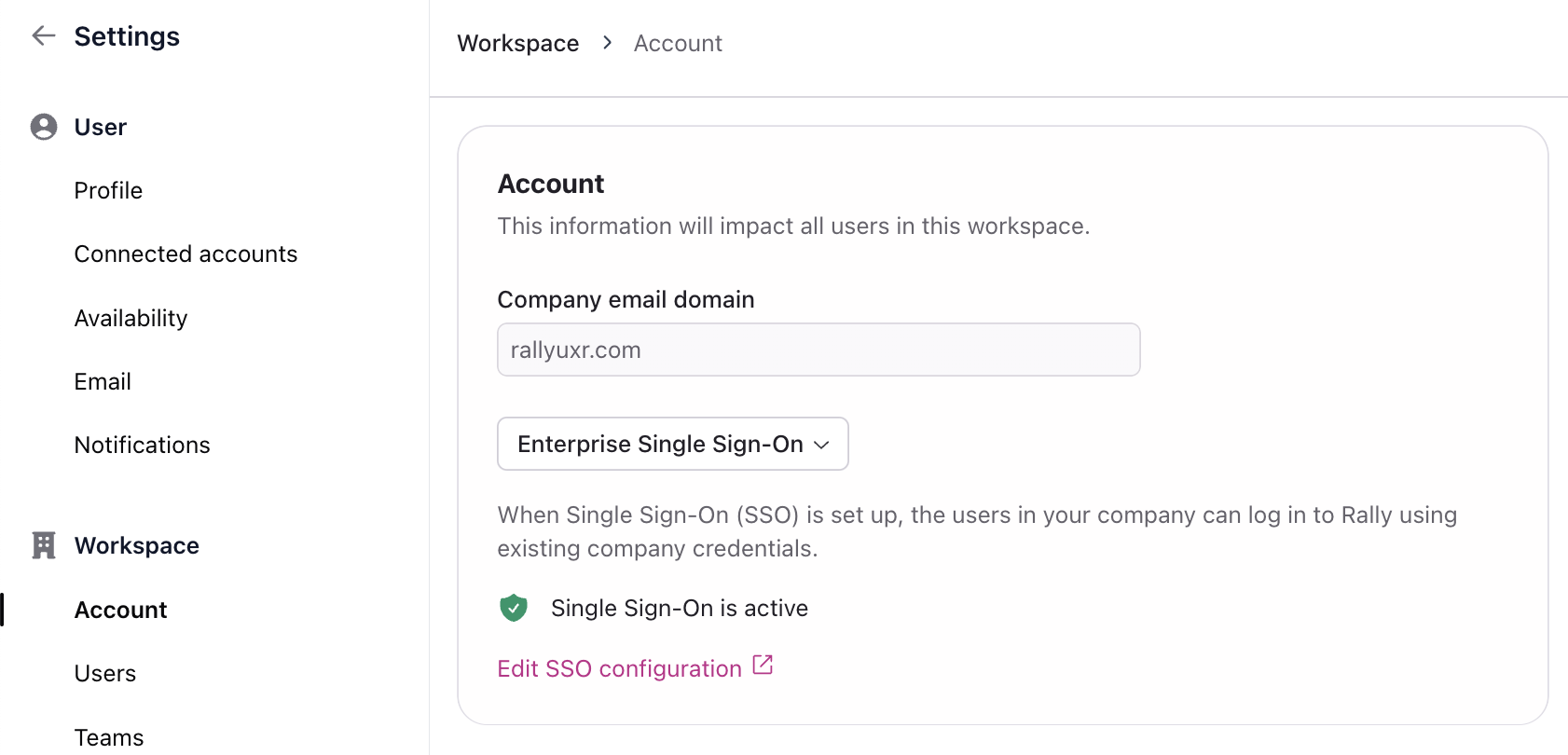The width and height of the screenshot is (1568, 755).
Task: Click the Company email domain field
Action: [818, 350]
